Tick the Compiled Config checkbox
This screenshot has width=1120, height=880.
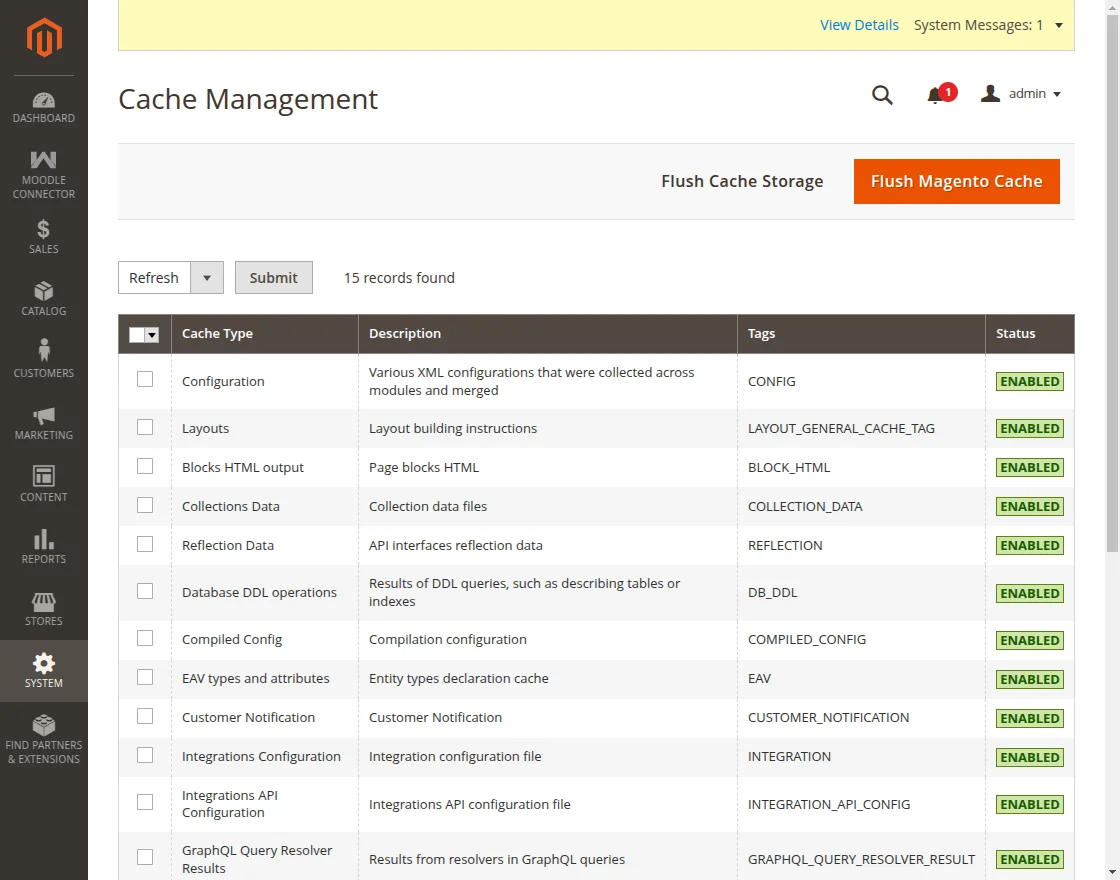145,638
